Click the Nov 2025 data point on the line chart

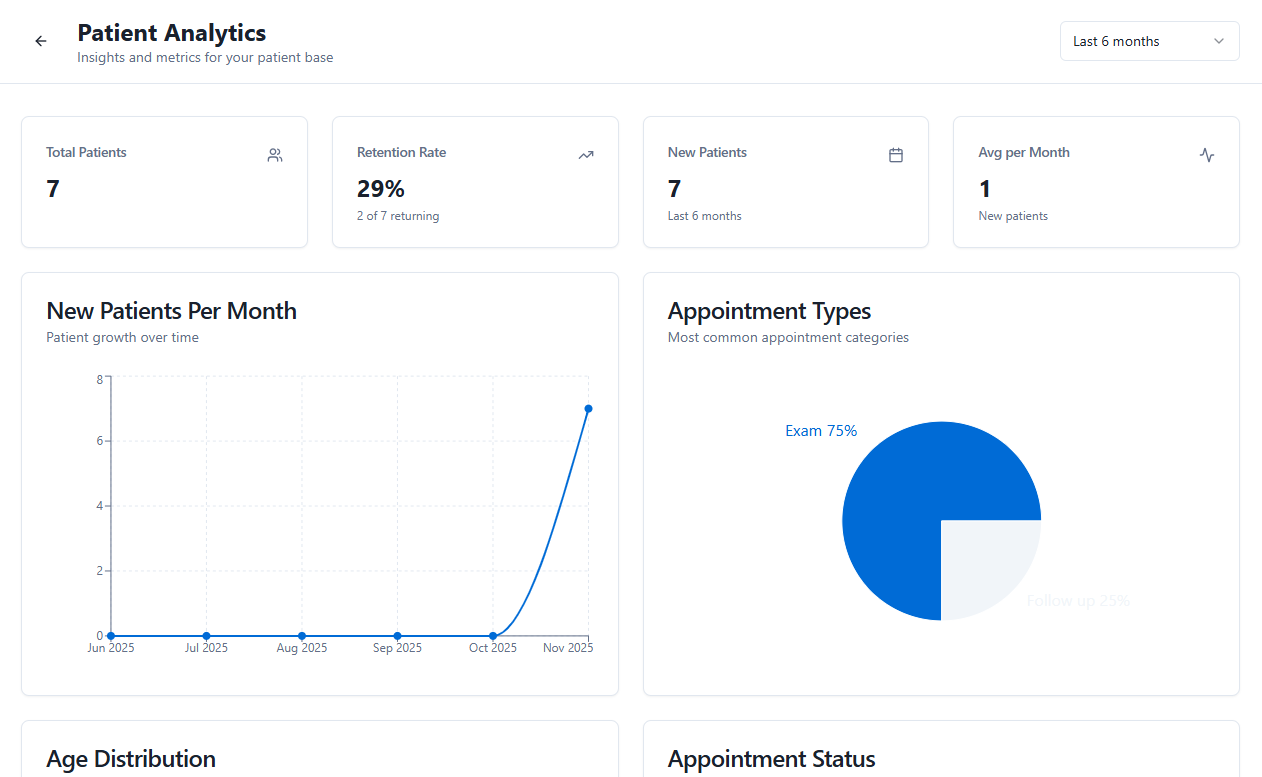[x=587, y=408]
